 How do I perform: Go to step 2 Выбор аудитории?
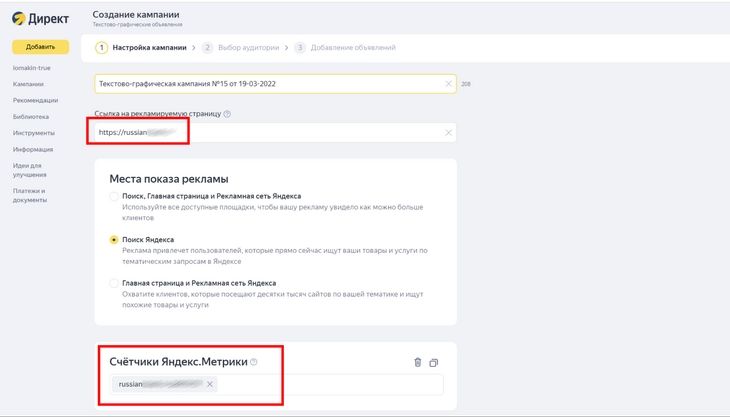pyautogui.click(x=240, y=47)
